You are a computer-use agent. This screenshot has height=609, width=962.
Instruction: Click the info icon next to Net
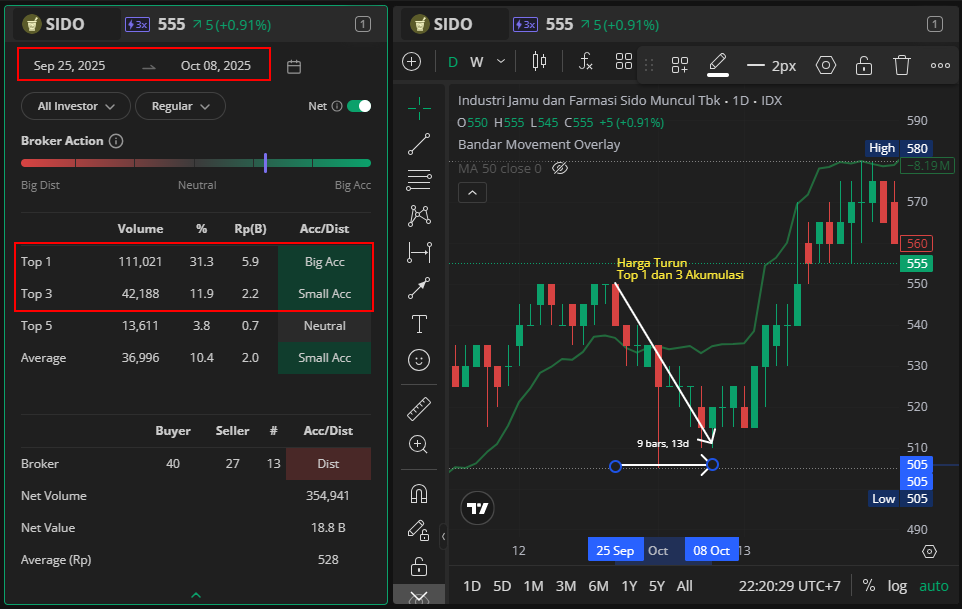pyautogui.click(x=337, y=106)
